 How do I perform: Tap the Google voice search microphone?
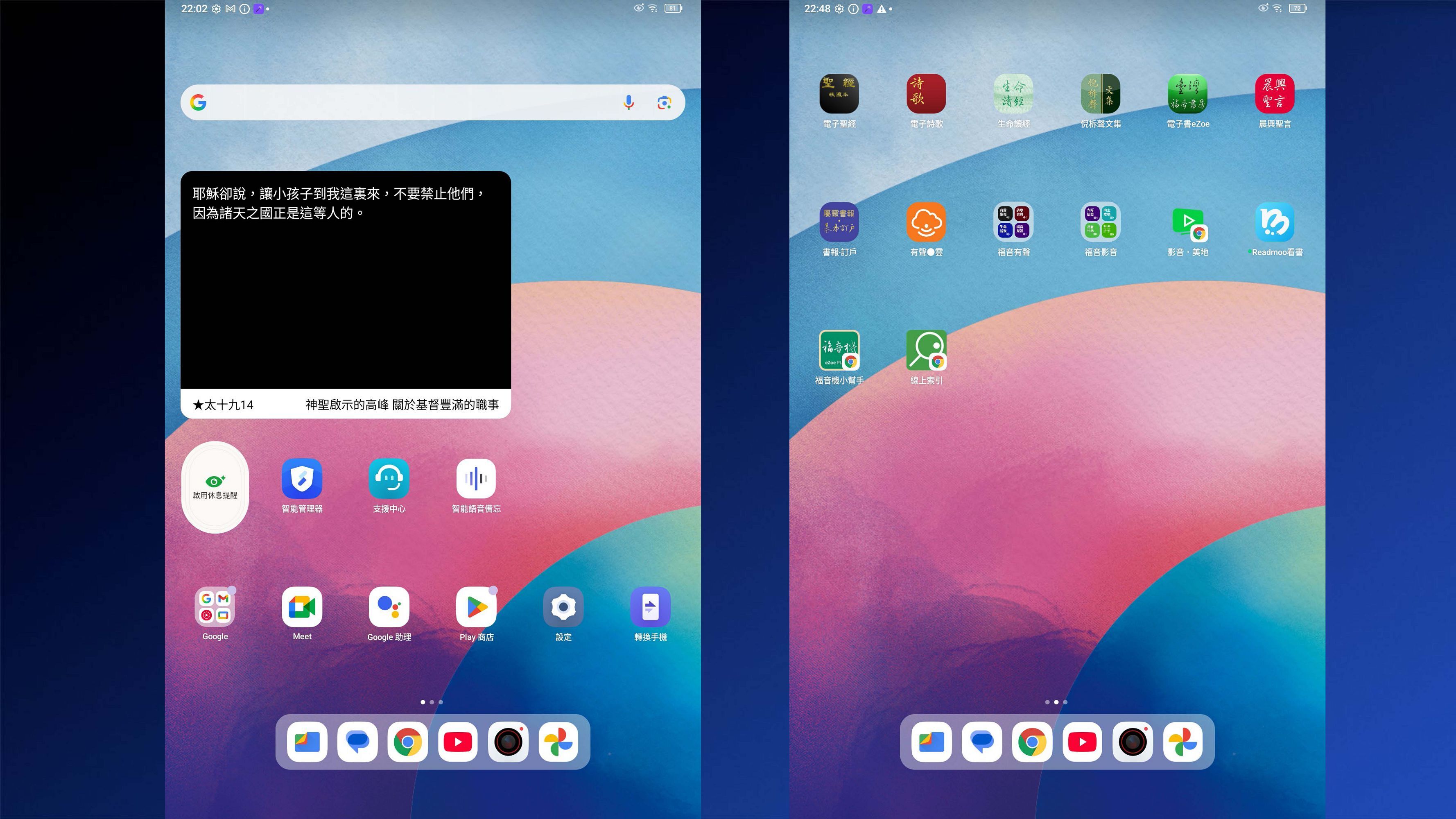[628, 102]
